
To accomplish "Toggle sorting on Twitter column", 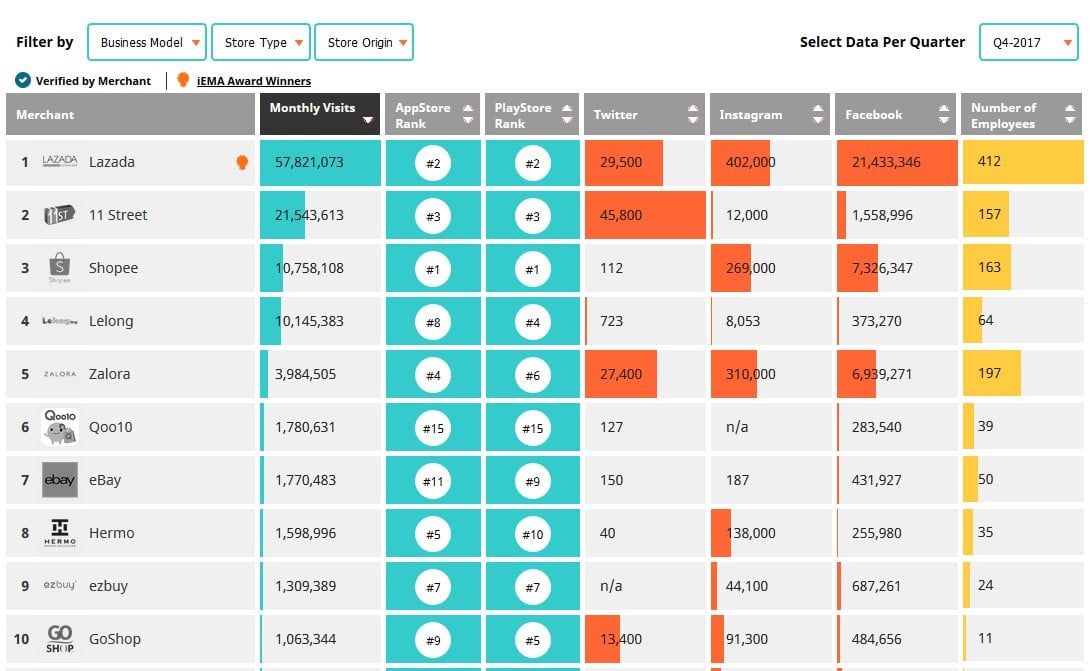I will coord(645,115).
